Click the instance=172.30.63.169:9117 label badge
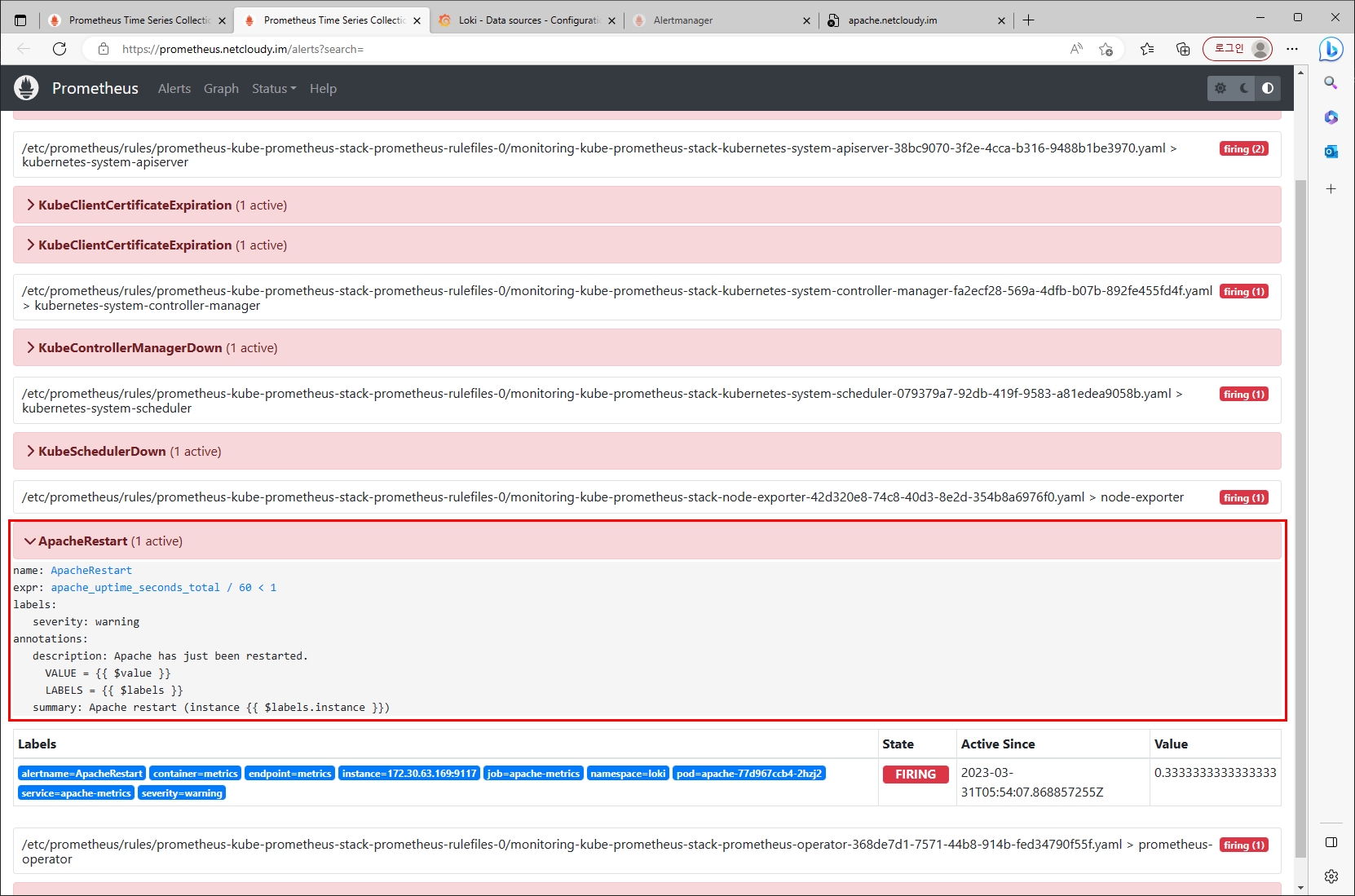 click(x=409, y=773)
